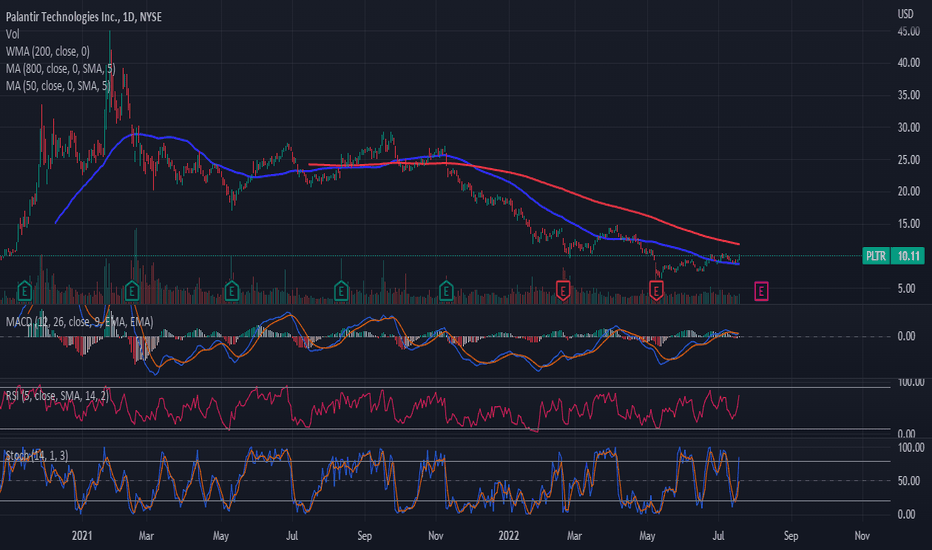Screen dimensions: 932x550
Task: Open the green earnings marker between Jul and Sep 2021
Action: (341, 291)
